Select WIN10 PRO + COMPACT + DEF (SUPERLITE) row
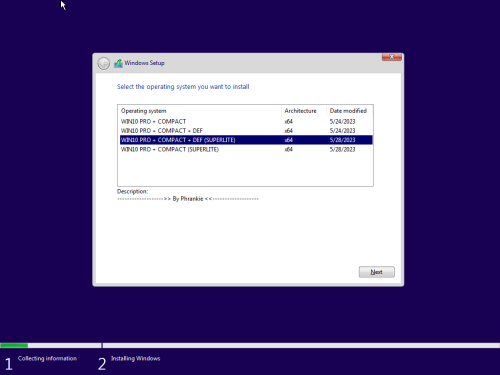Screen dimensions: 500x375 246,140
